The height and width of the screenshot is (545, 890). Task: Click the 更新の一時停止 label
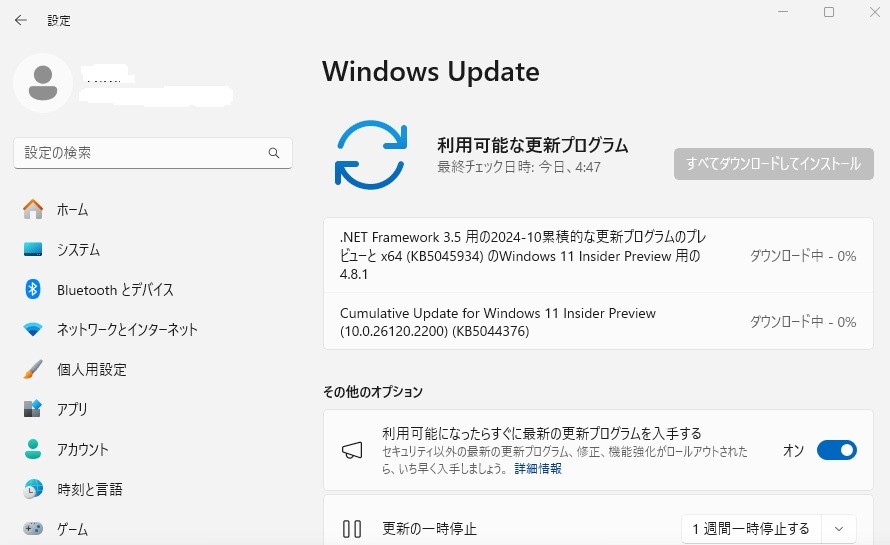[x=429, y=529]
